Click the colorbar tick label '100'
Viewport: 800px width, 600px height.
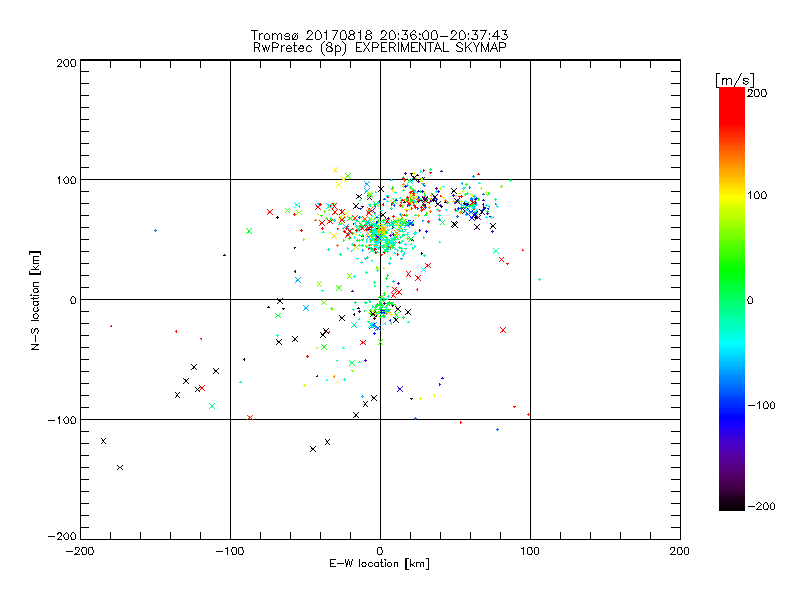(x=757, y=195)
